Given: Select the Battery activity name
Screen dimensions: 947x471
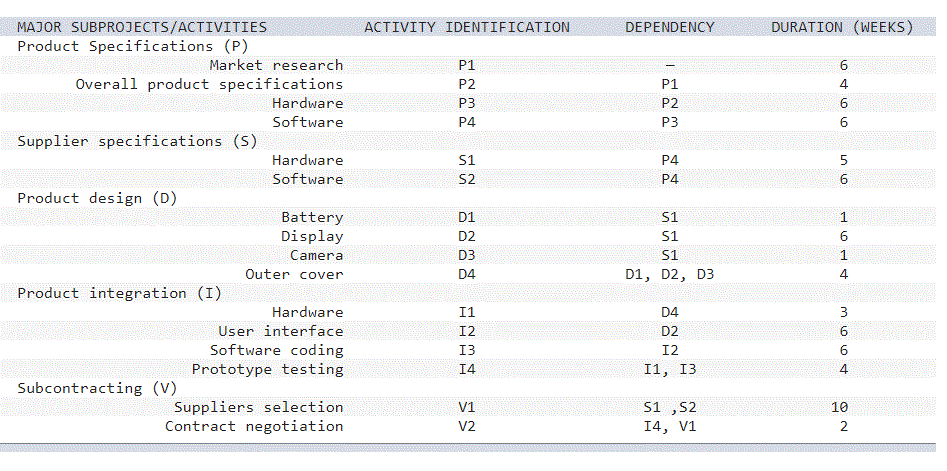Looking at the screenshot, I should click(x=312, y=217).
